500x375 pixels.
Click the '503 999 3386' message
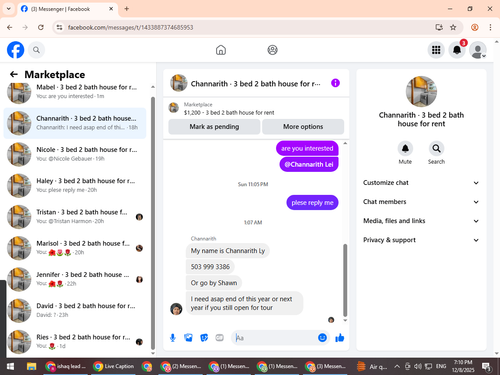point(210,267)
